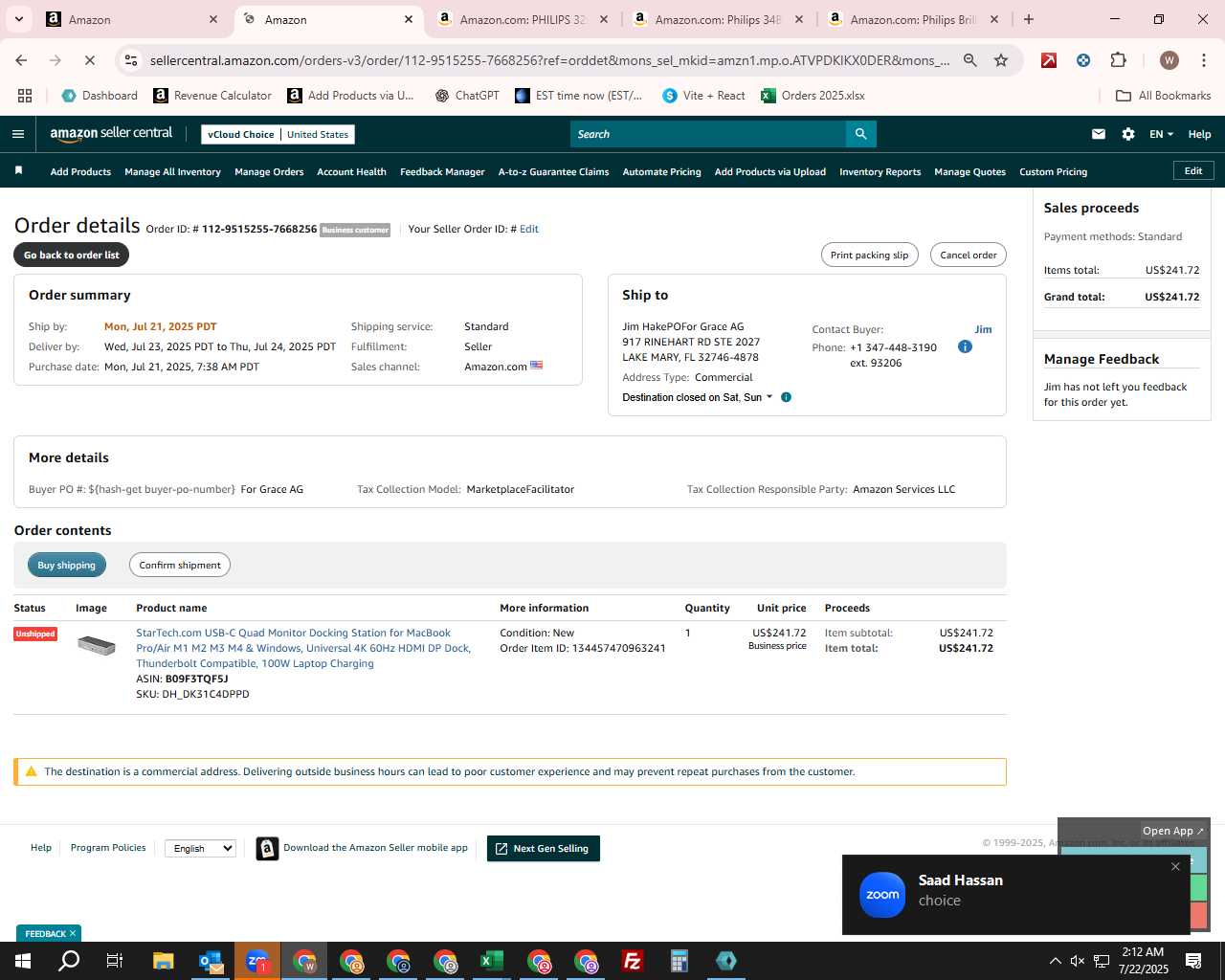Click the Program Policies footer link
1225x980 pixels.
(108, 848)
